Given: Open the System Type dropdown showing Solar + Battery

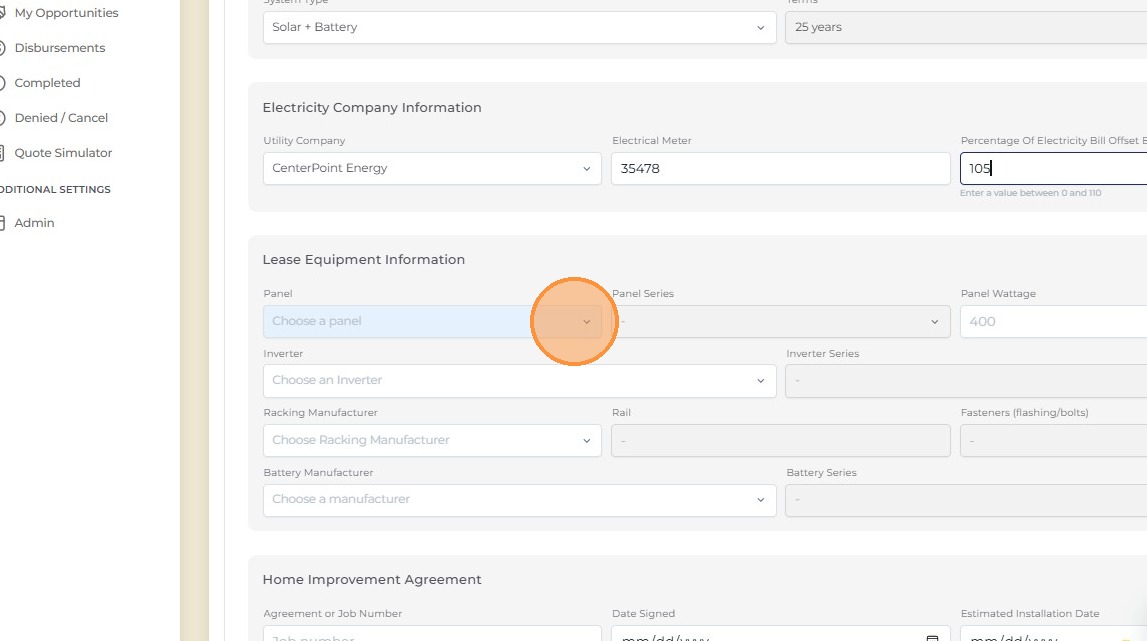Looking at the screenshot, I should click(519, 27).
